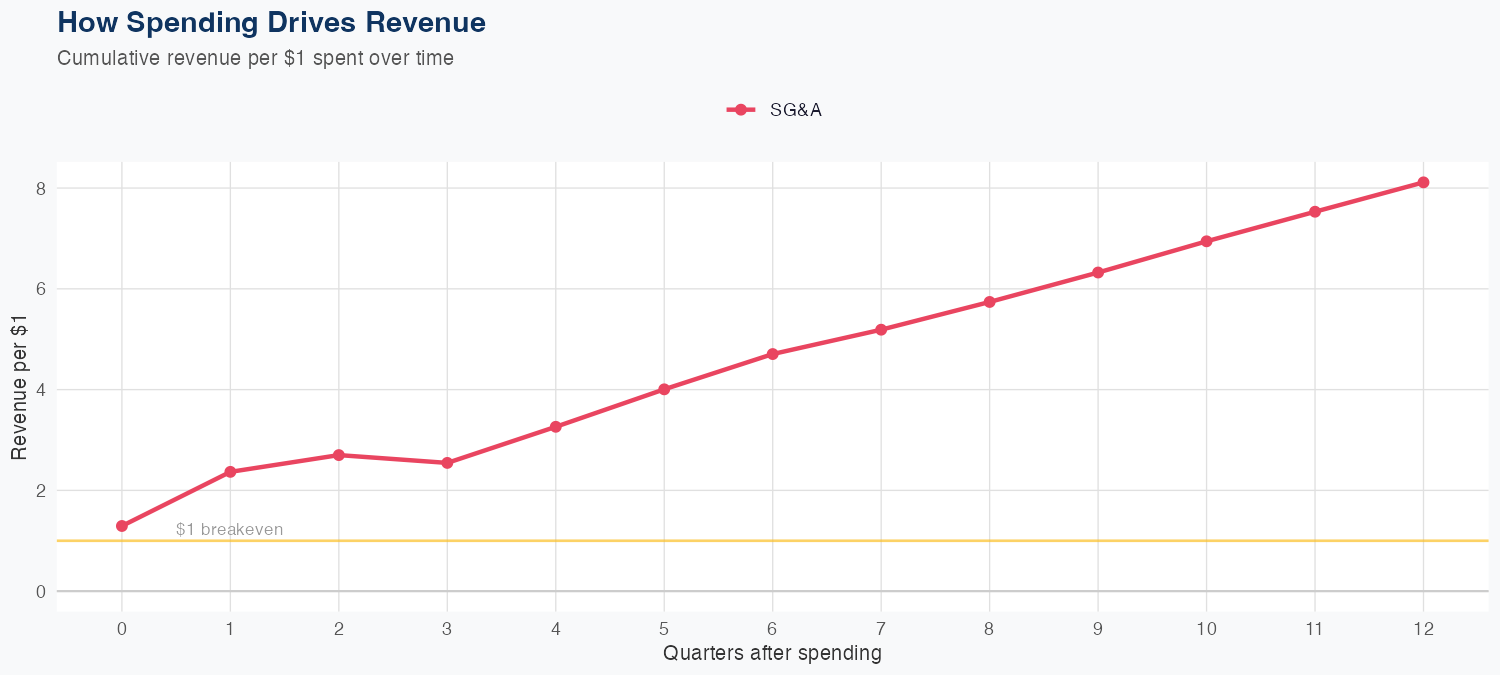Viewport: 1500px width, 675px height.
Task: Select the dip point at quarter 3
Action: click(447, 463)
